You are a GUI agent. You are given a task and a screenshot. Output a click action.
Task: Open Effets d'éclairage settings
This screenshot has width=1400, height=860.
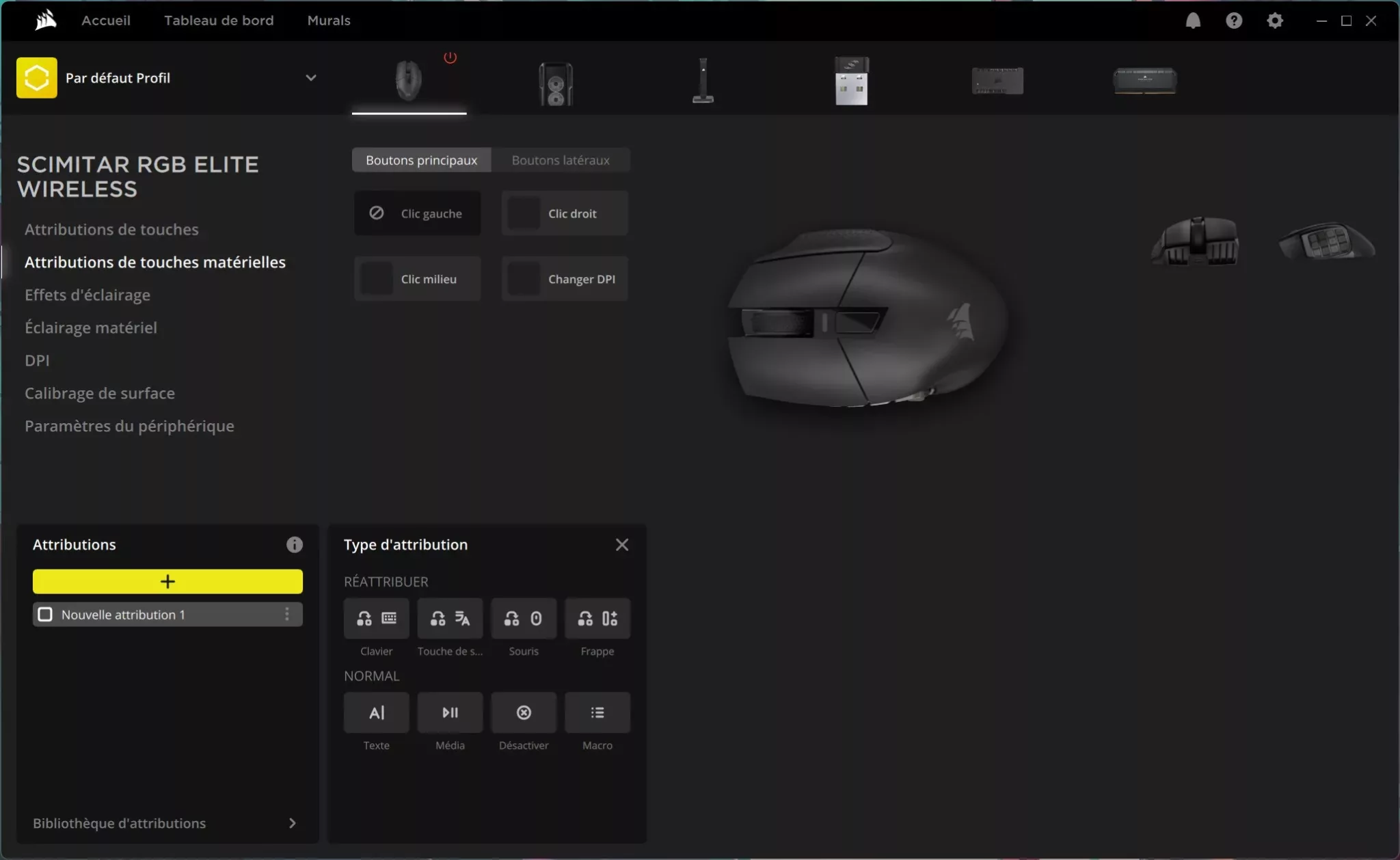click(87, 295)
